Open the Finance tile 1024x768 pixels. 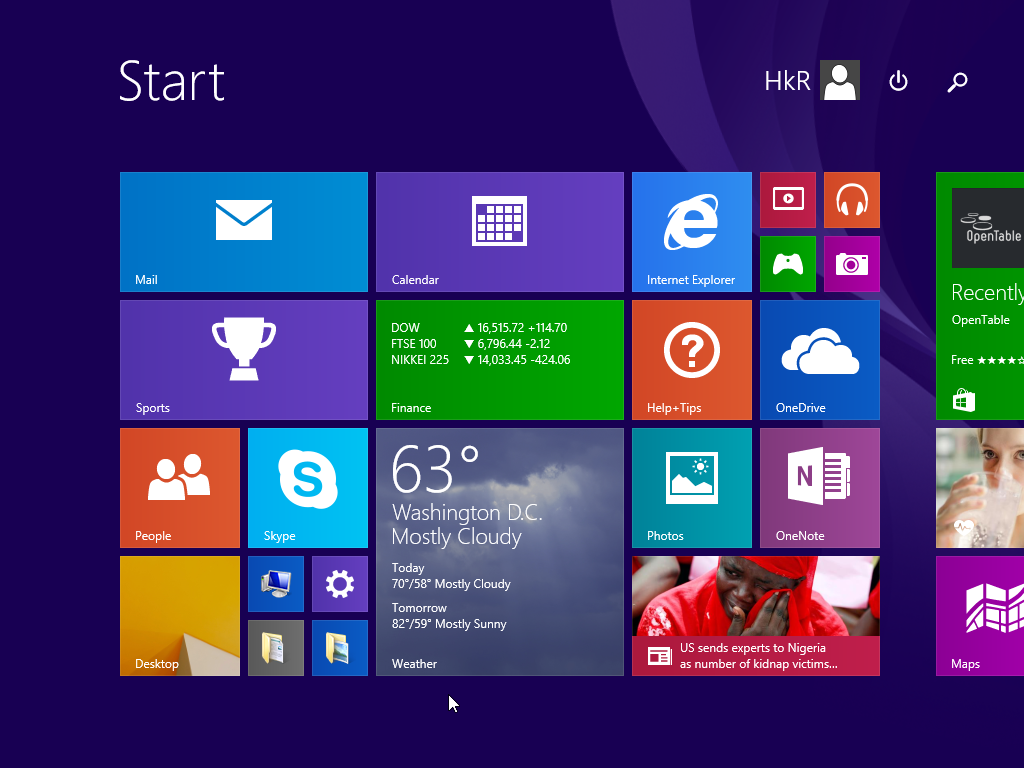click(500, 360)
